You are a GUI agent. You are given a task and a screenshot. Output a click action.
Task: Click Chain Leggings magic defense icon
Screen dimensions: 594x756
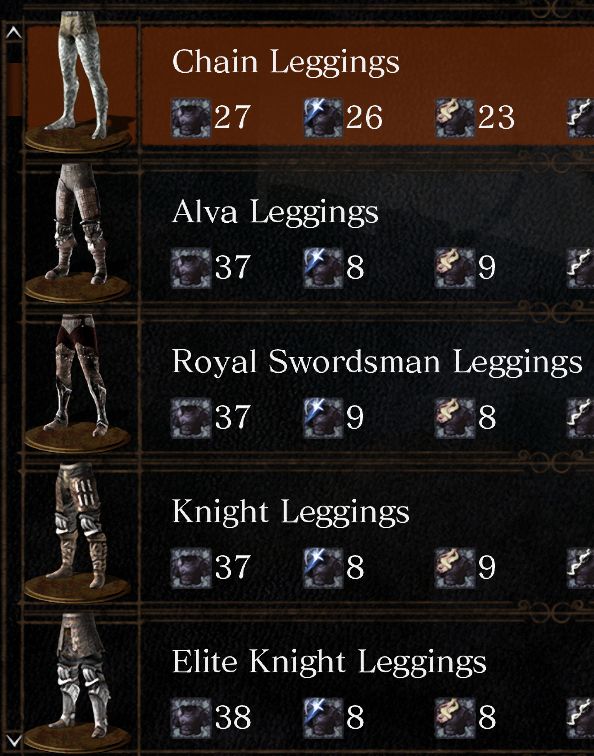pyautogui.click(x=323, y=118)
